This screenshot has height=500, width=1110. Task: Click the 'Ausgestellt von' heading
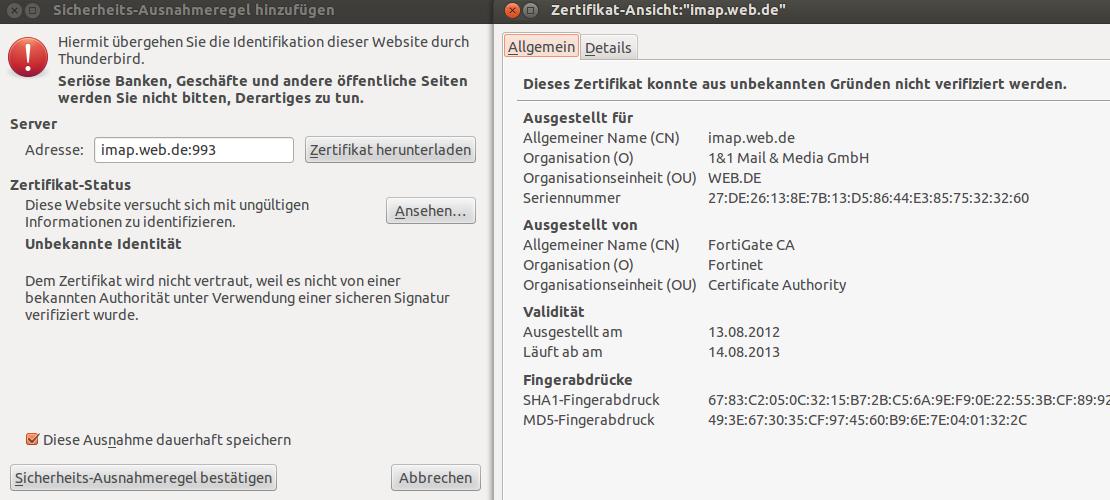pos(580,225)
